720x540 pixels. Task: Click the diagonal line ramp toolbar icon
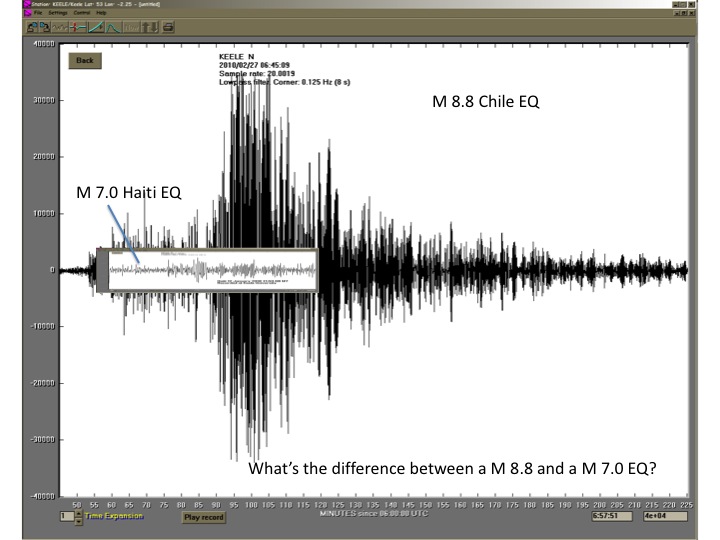click(96, 28)
